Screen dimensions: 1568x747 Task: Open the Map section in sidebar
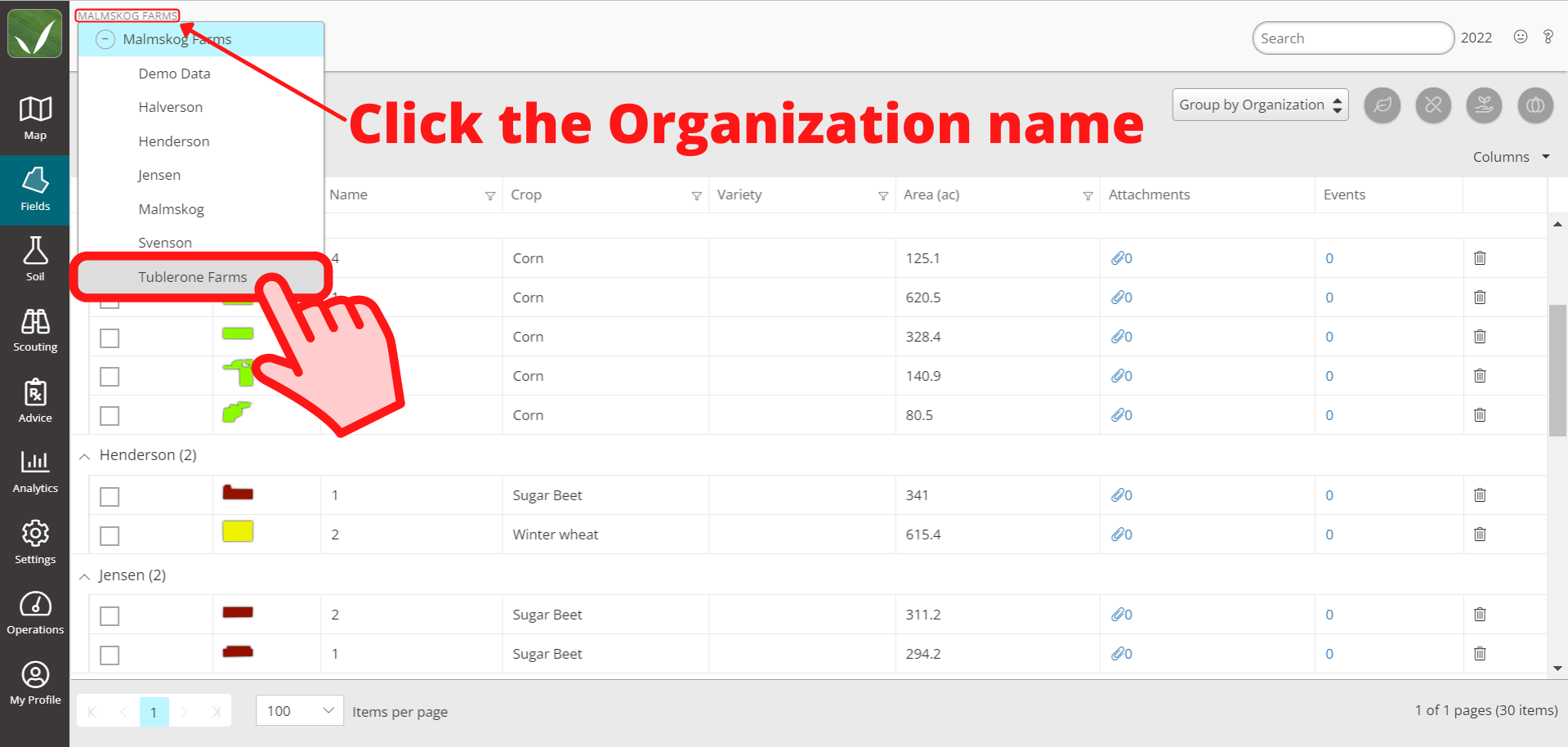(35, 118)
